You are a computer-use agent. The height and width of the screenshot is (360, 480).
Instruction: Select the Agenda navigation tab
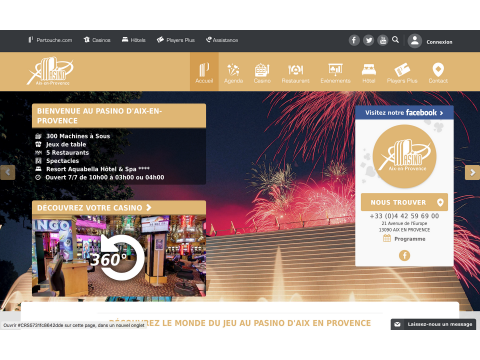tap(233, 73)
